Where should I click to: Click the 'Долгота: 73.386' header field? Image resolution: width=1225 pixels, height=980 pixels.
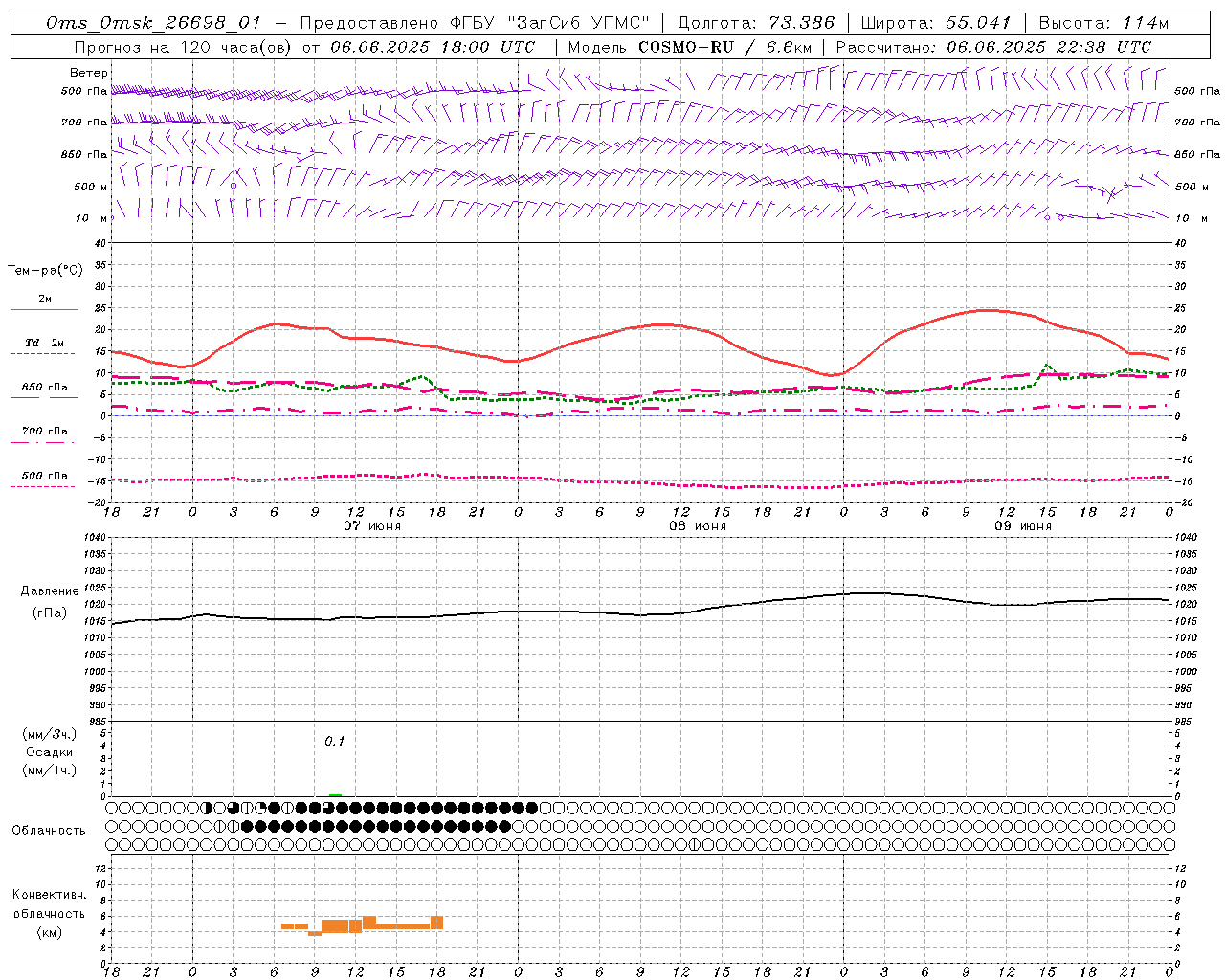756,23
